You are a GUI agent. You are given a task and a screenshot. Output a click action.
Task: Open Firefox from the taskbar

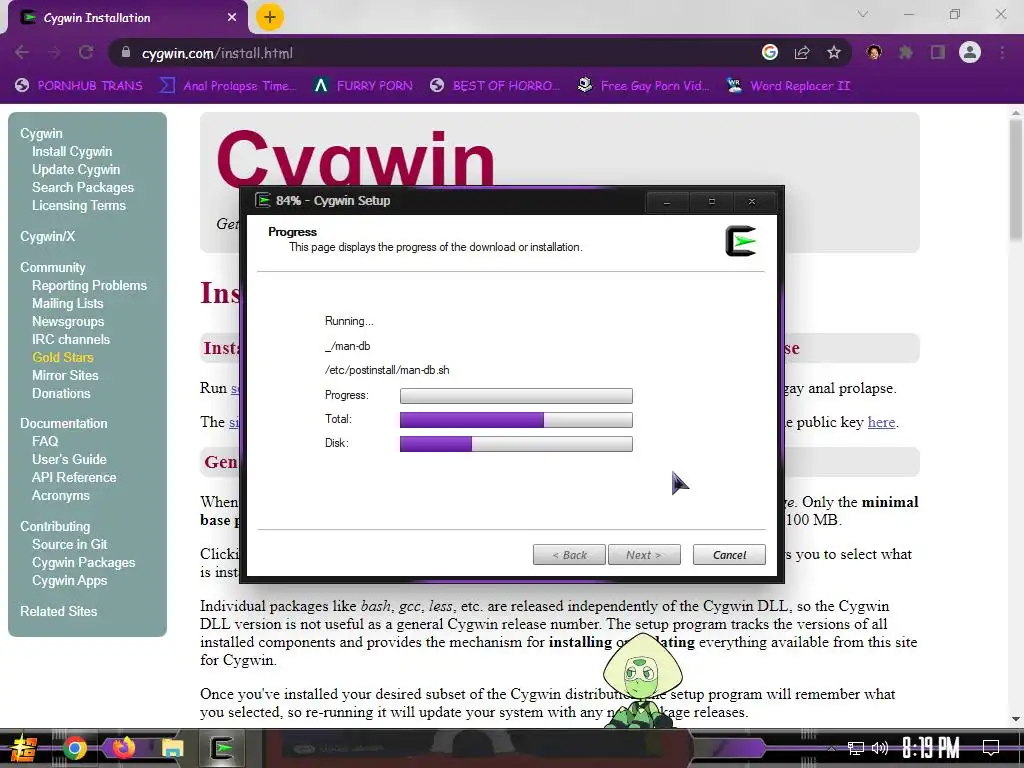pos(123,748)
